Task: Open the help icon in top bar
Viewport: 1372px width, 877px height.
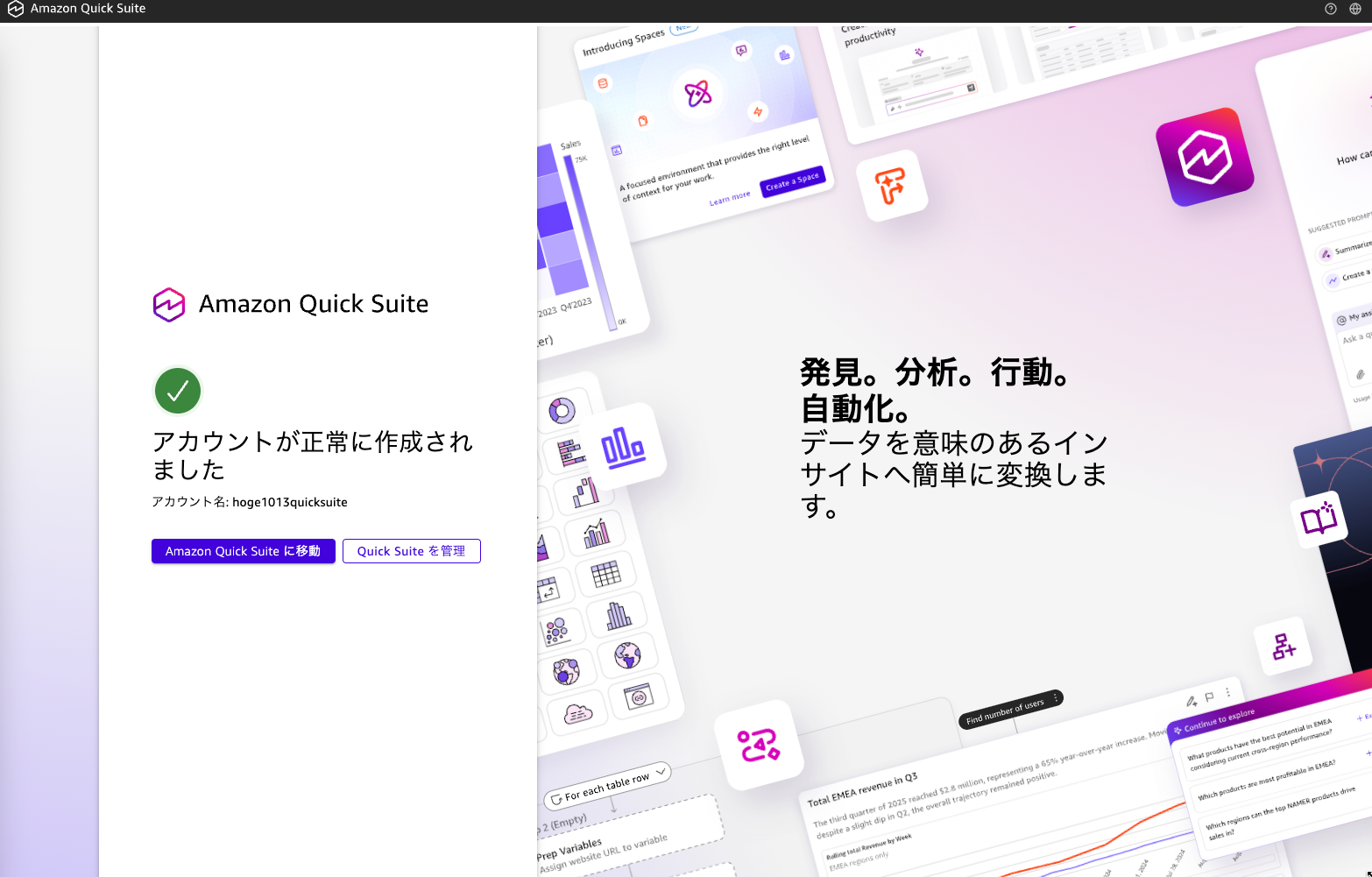Action: tap(1330, 9)
